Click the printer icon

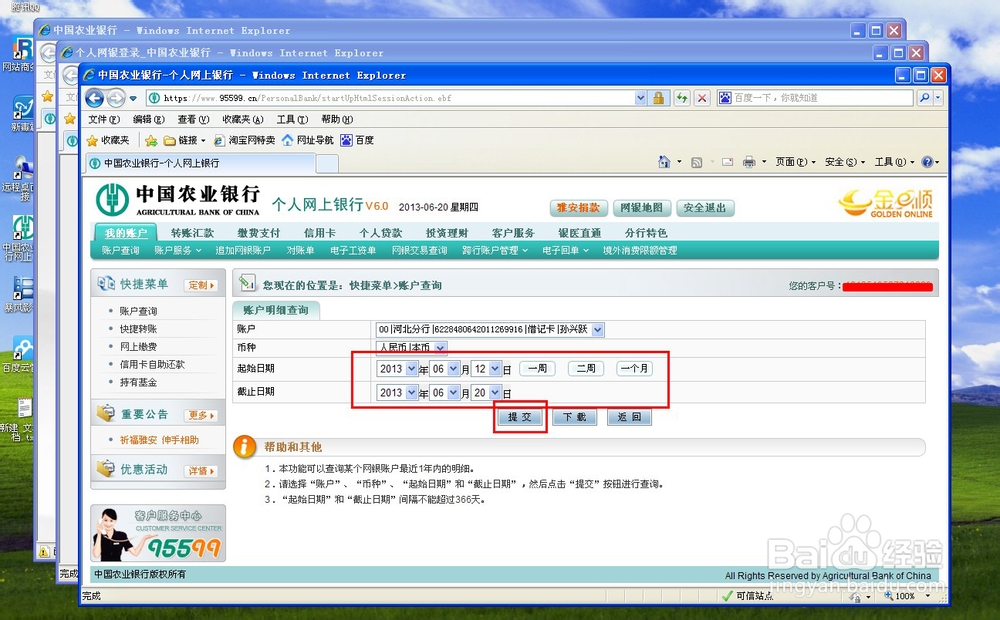click(749, 162)
